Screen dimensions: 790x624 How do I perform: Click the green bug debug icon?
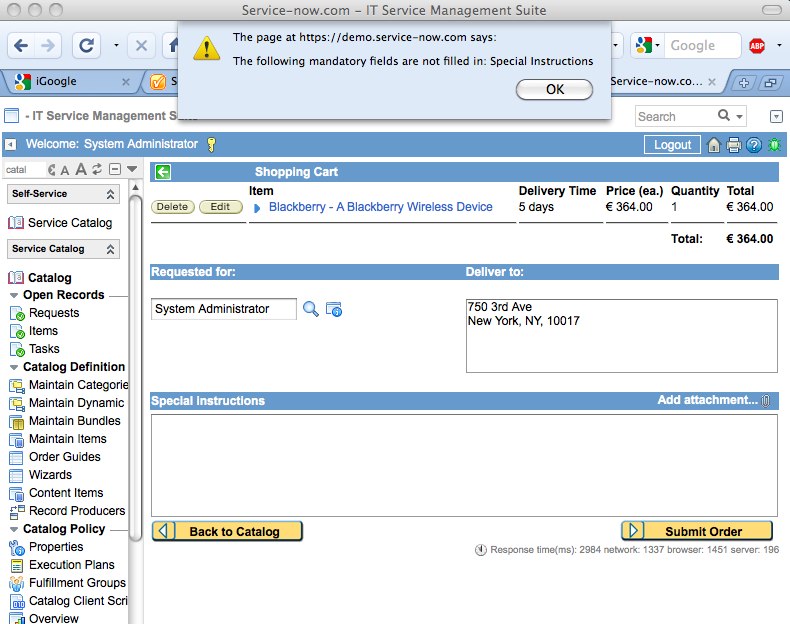tap(774, 145)
